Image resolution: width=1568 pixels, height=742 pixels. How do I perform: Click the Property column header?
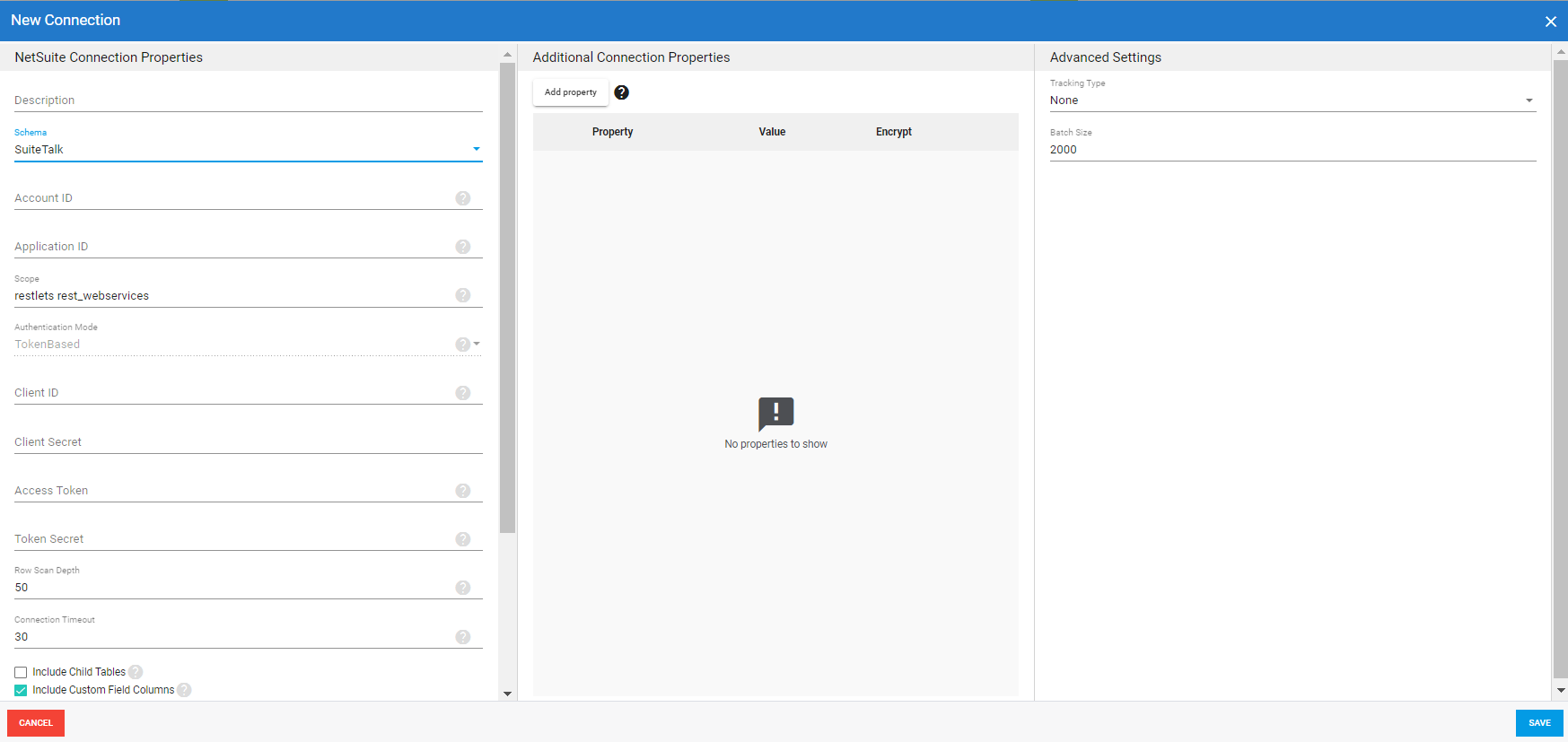[612, 132]
